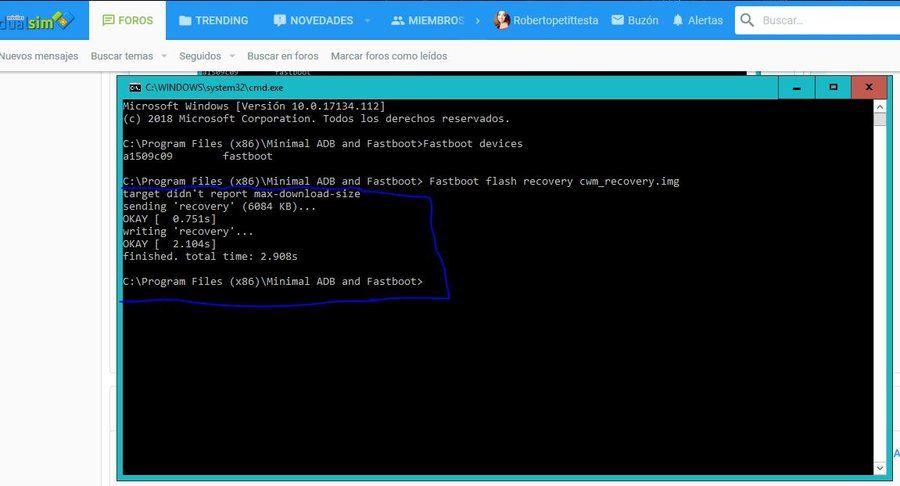This screenshot has height=486, width=900.
Task: Click the cmd.exe title bar text
Action: [214, 87]
